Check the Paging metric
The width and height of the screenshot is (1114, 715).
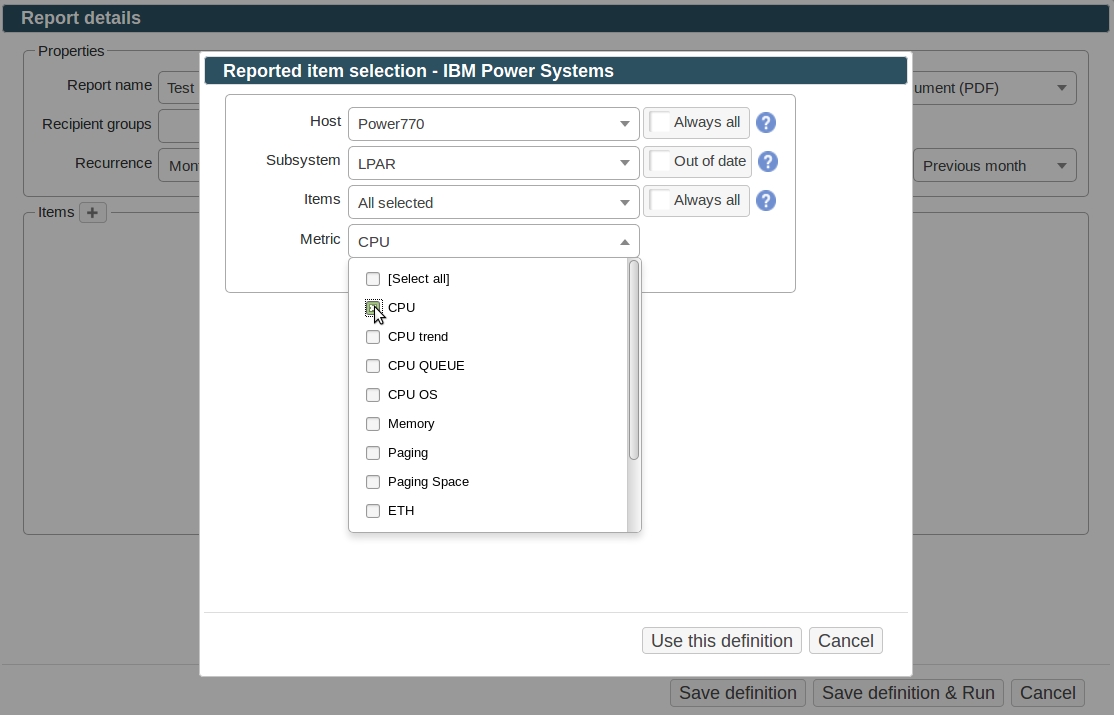pyautogui.click(x=373, y=453)
